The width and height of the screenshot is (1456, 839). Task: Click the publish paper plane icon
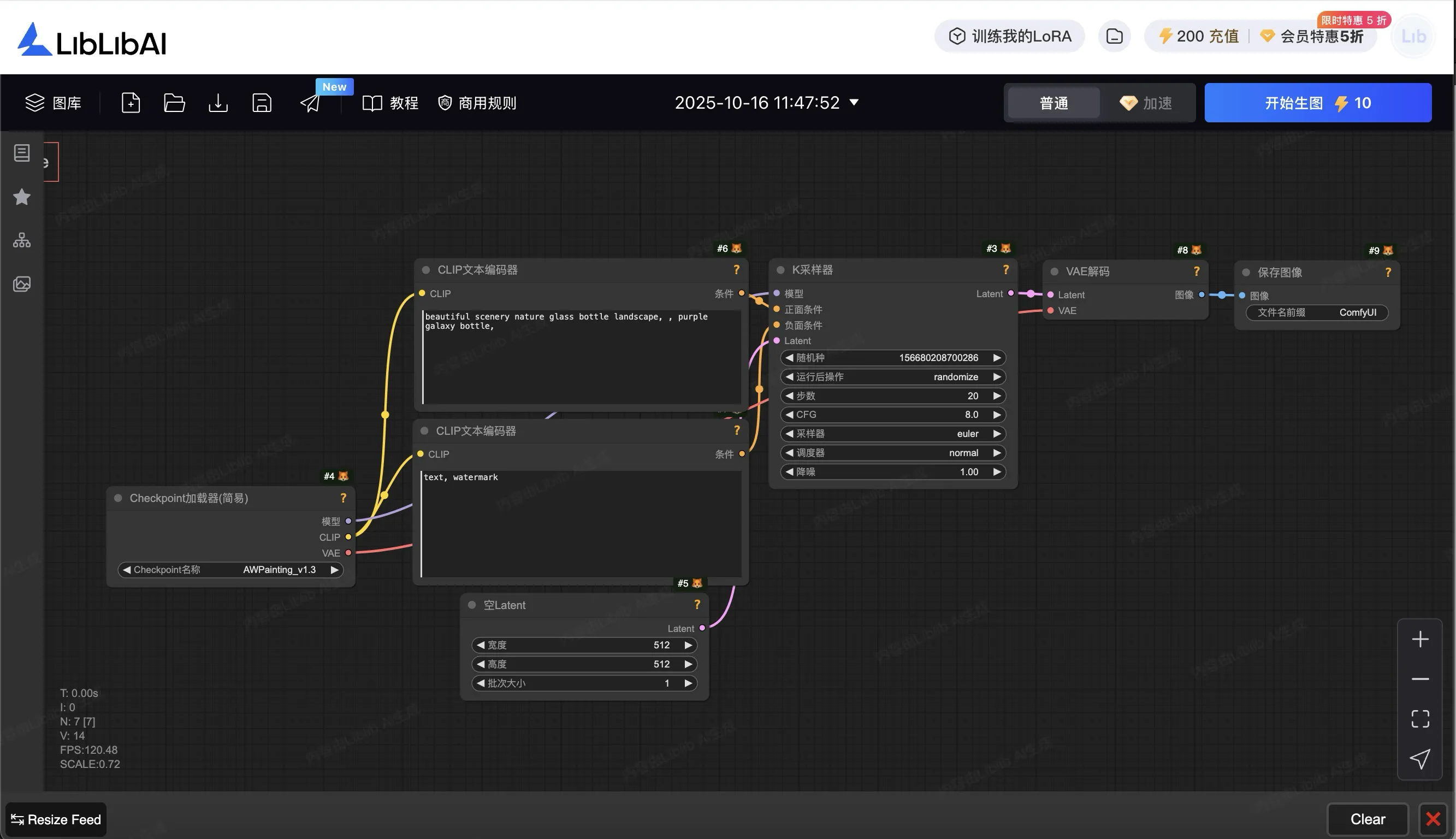[310, 104]
